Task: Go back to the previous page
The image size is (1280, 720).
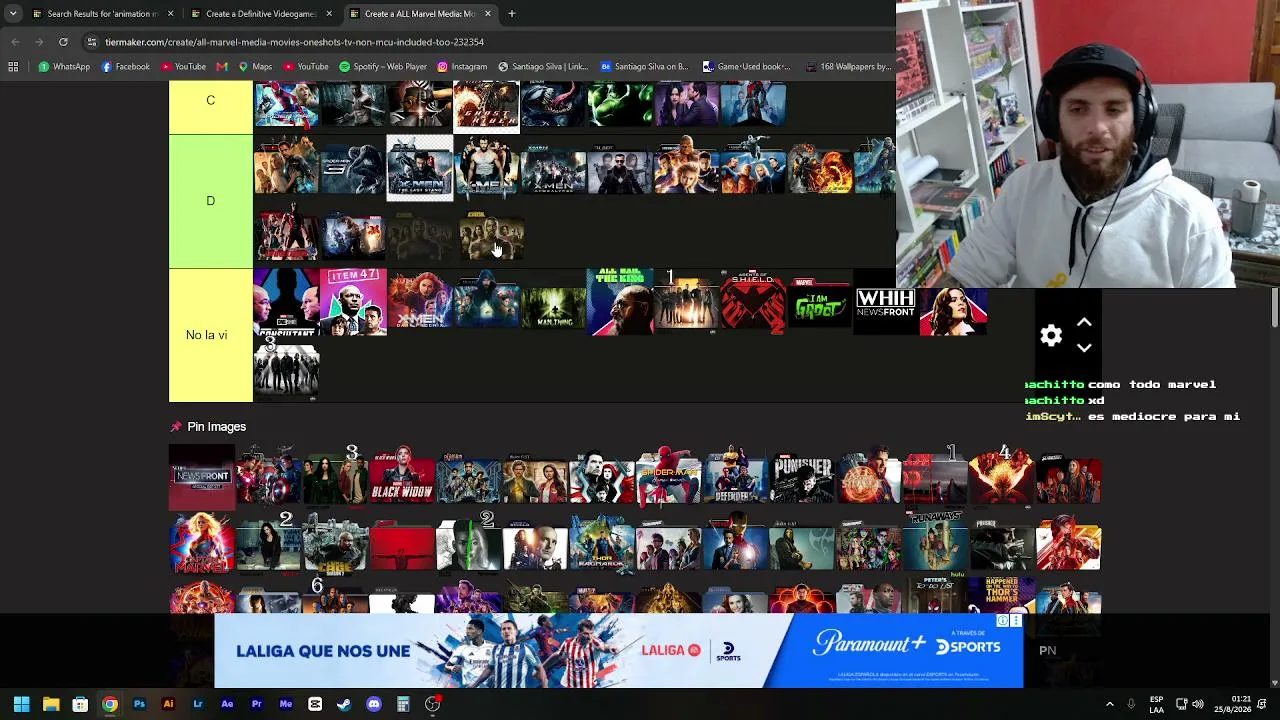Action: [15, 42]
